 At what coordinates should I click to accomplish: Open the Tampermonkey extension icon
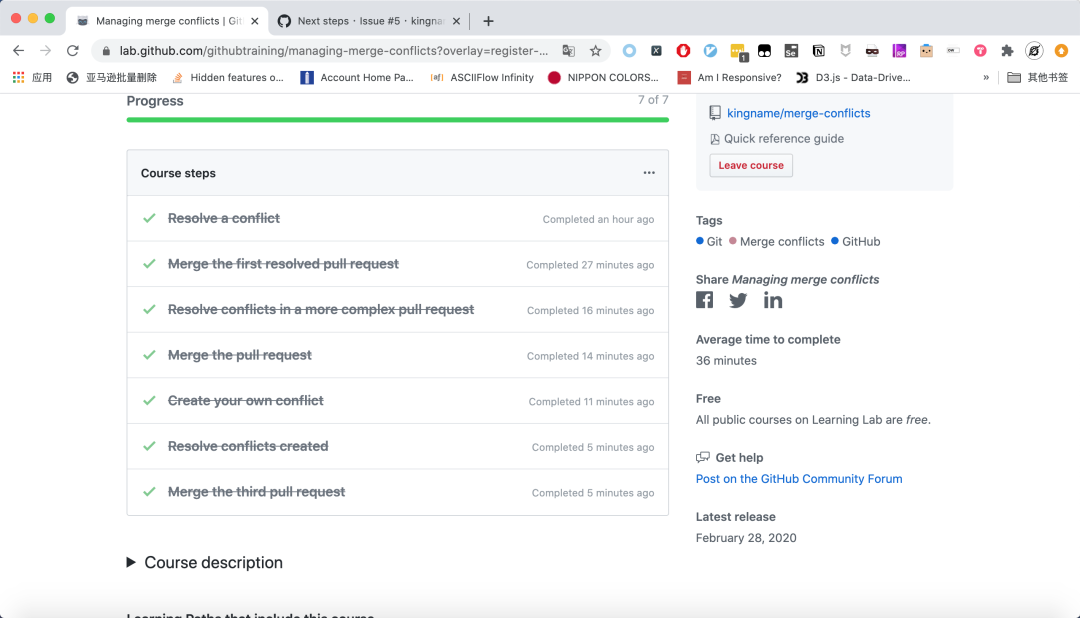click(x=765, y=50)
